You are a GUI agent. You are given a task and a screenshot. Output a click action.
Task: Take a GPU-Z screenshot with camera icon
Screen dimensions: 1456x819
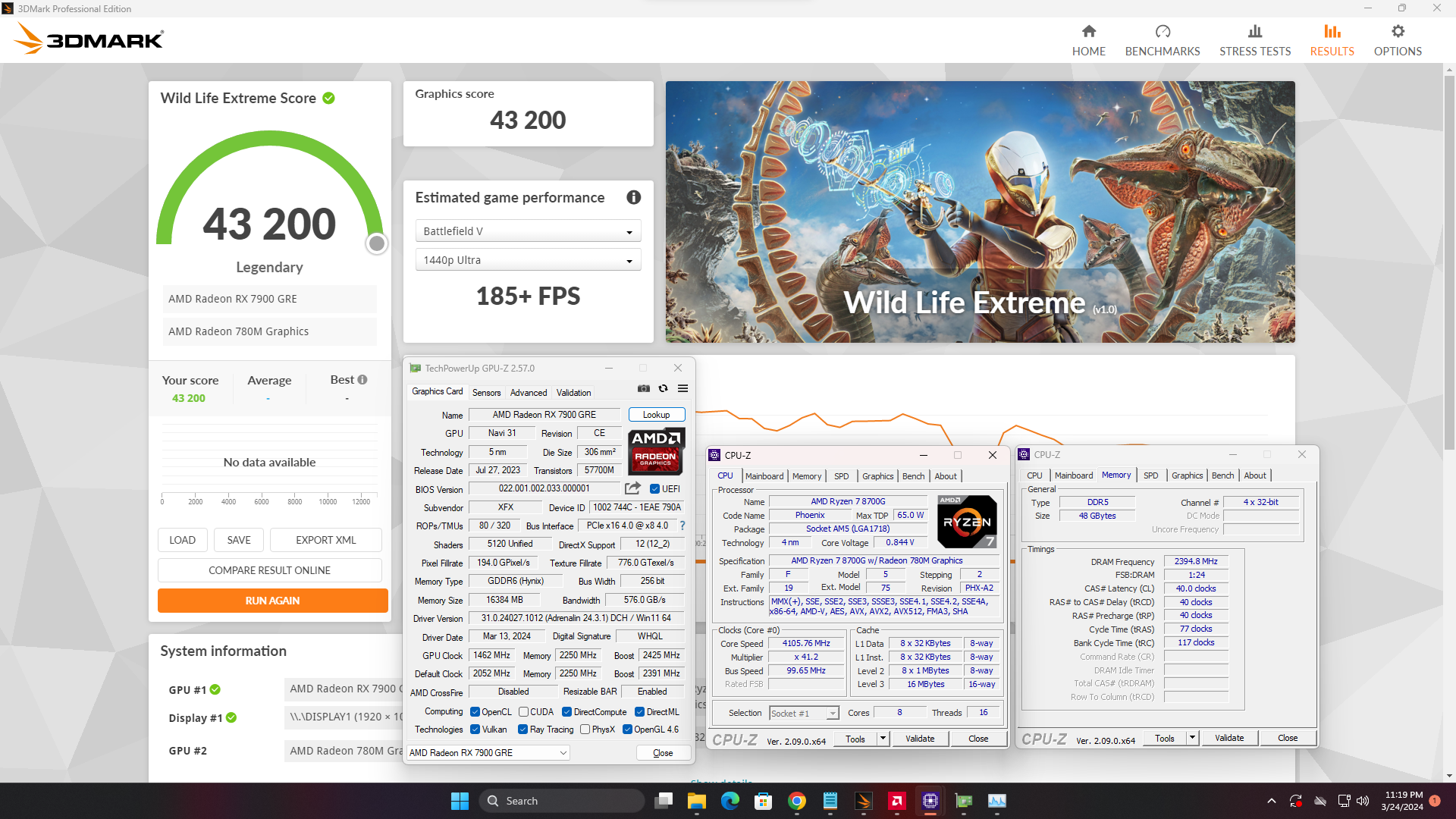pos(643,388)
